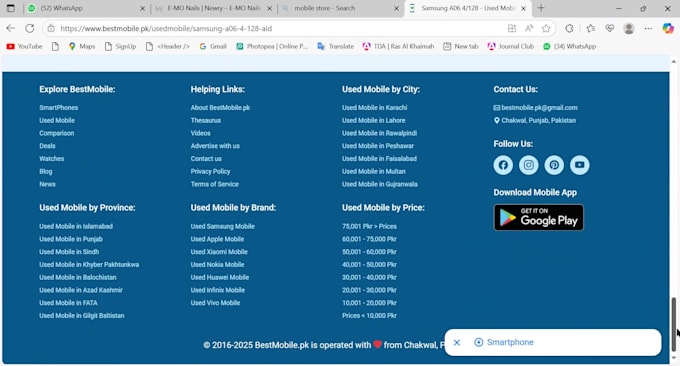This screenshot has height=366, width=680.
Task: Open Maps bookmark
Action: pyautogui.click(x=82, y=46)
